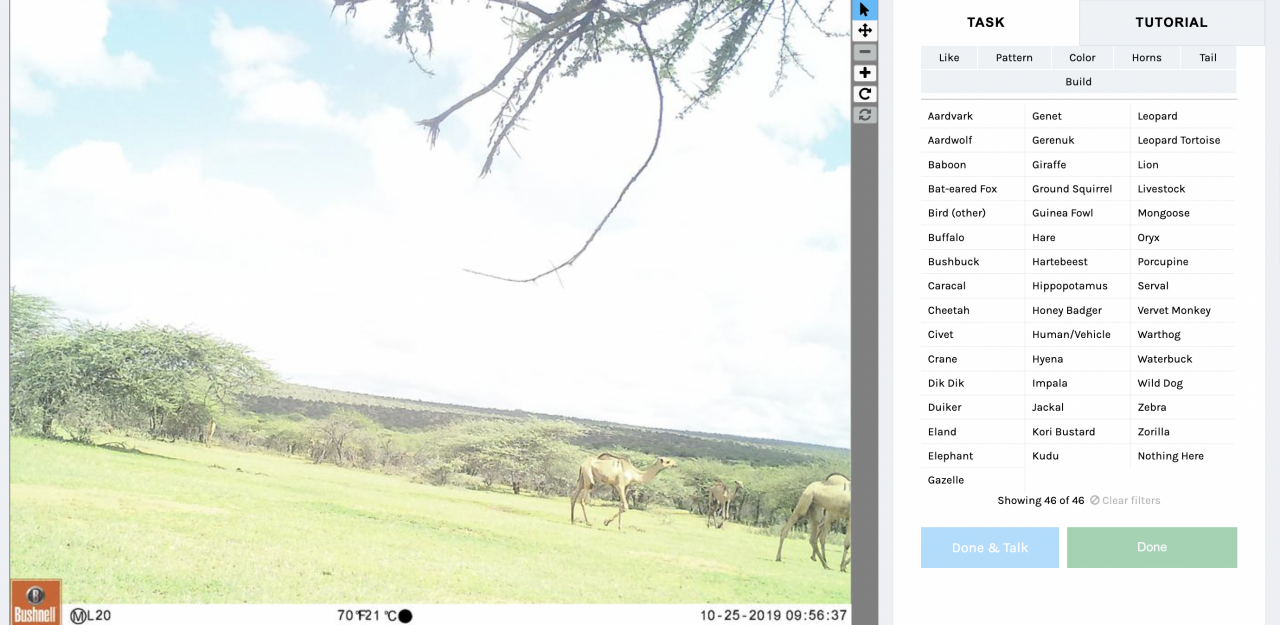Click the Done & Talk button
The image size is (1280, 625).
(990, 548)
